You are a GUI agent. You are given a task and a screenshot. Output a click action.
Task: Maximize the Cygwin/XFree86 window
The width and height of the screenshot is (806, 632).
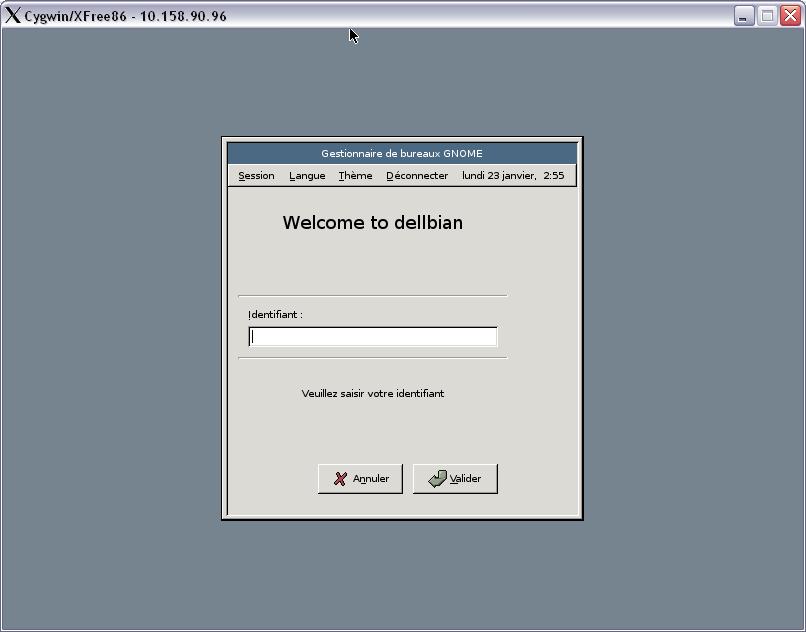[767, 16]
